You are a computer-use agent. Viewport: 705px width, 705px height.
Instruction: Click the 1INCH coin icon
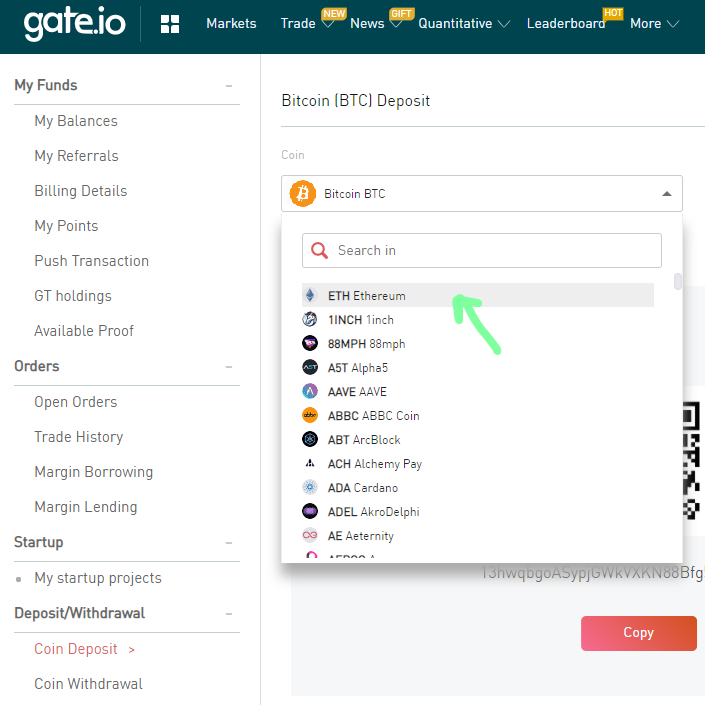tap(310, 320)
